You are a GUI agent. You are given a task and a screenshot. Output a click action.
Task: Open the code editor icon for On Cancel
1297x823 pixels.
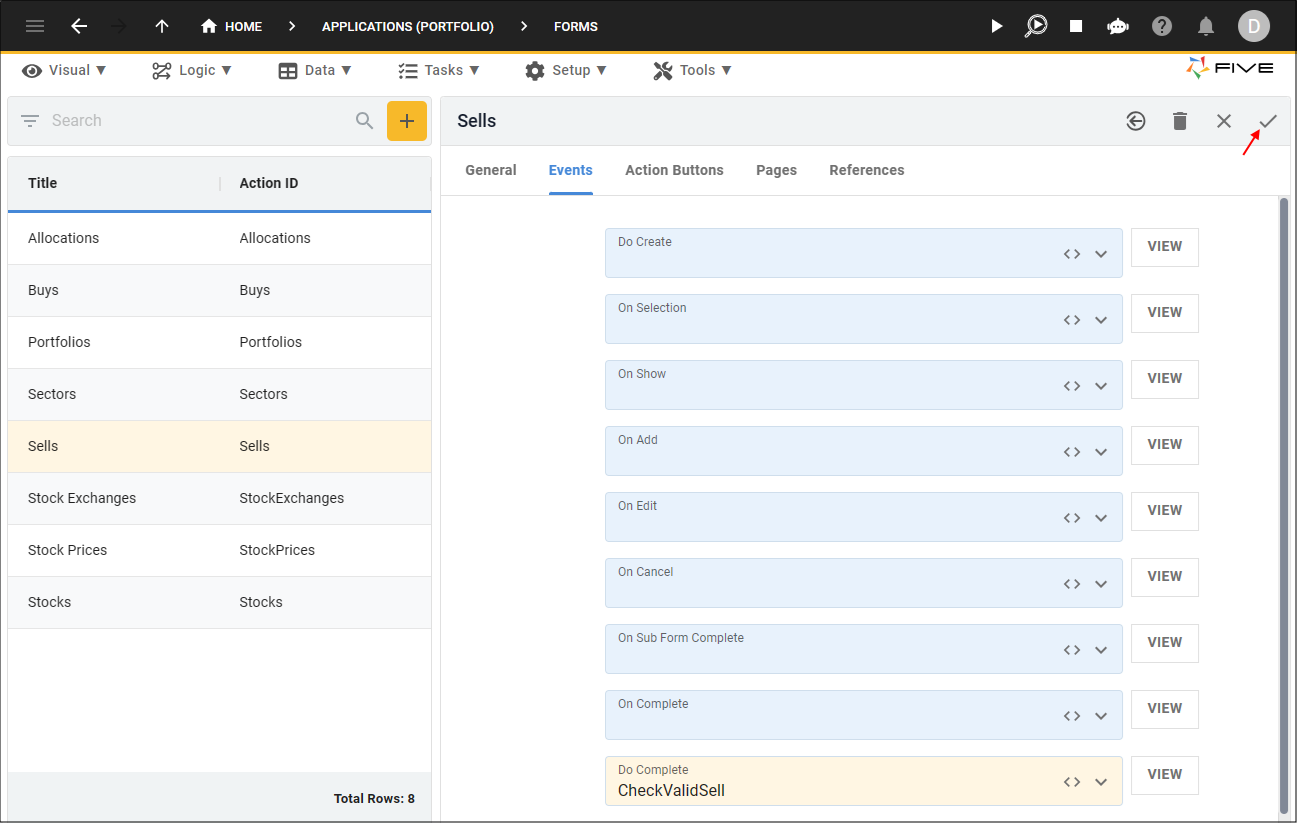[1072, 584]
